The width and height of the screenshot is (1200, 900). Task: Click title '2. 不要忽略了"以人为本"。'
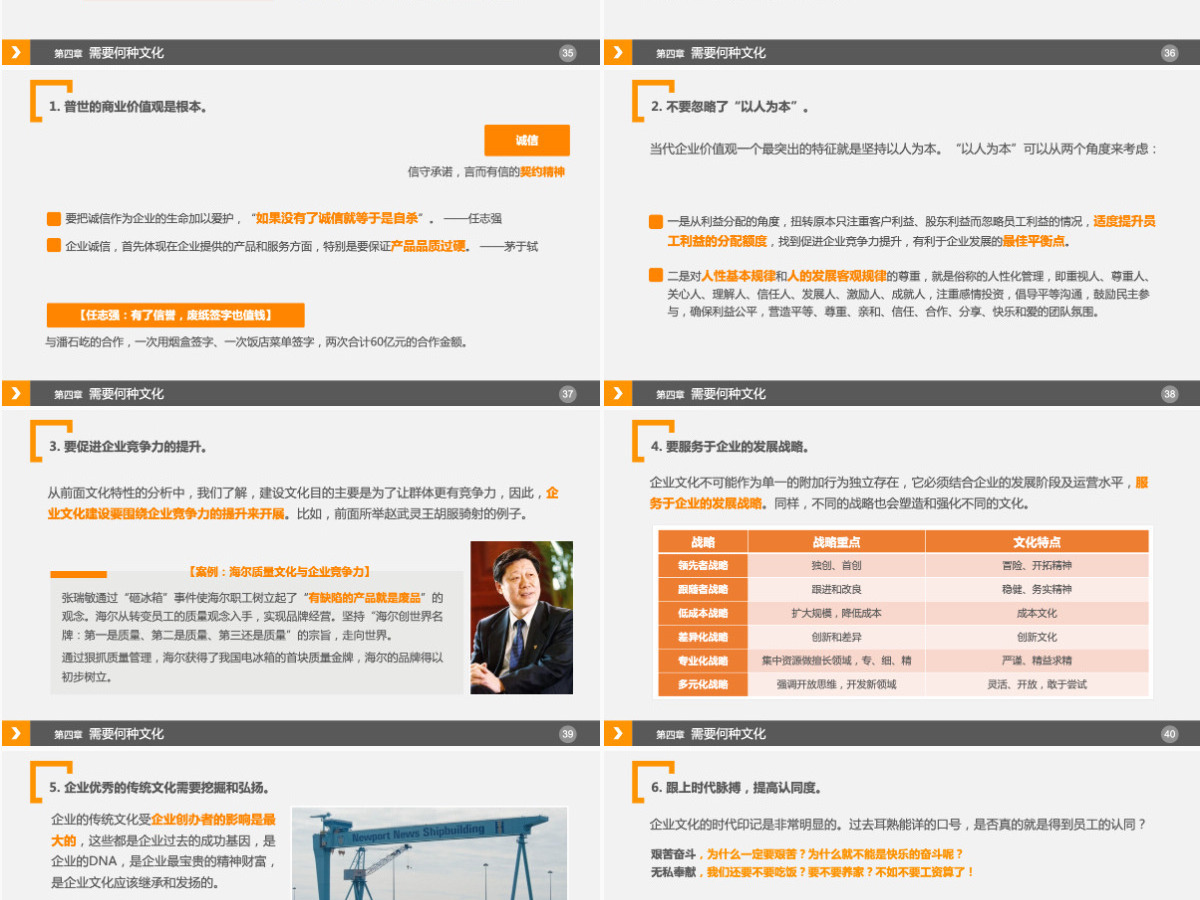730,107
